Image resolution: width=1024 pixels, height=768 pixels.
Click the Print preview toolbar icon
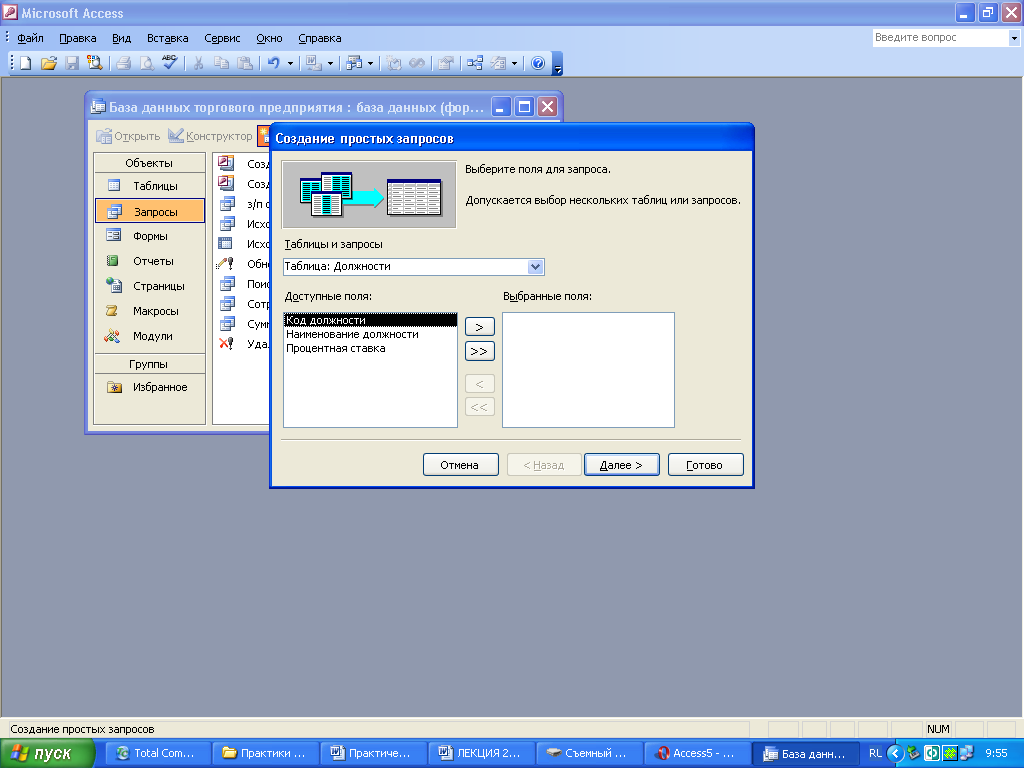click(147, 63)
